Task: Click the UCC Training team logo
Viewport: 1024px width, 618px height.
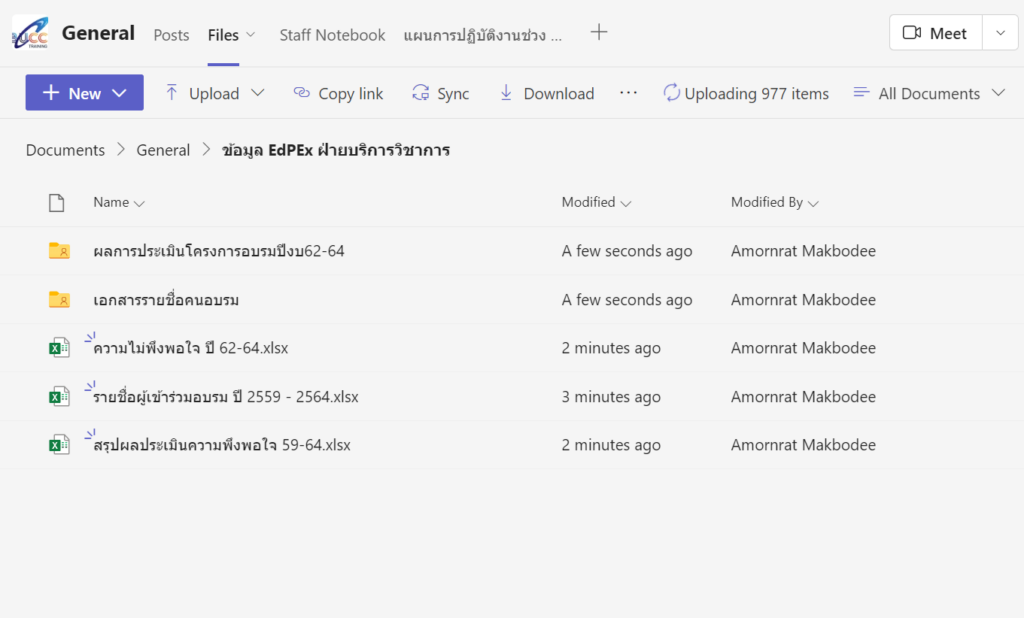Action: click(x=30, y=33)
